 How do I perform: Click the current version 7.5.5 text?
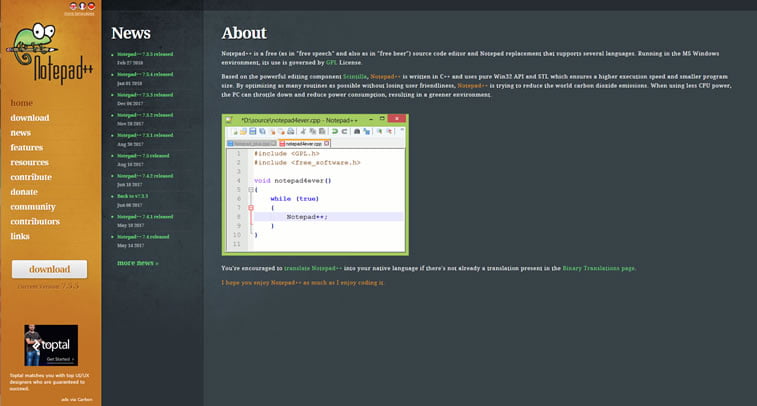click(x=48, y=286)
